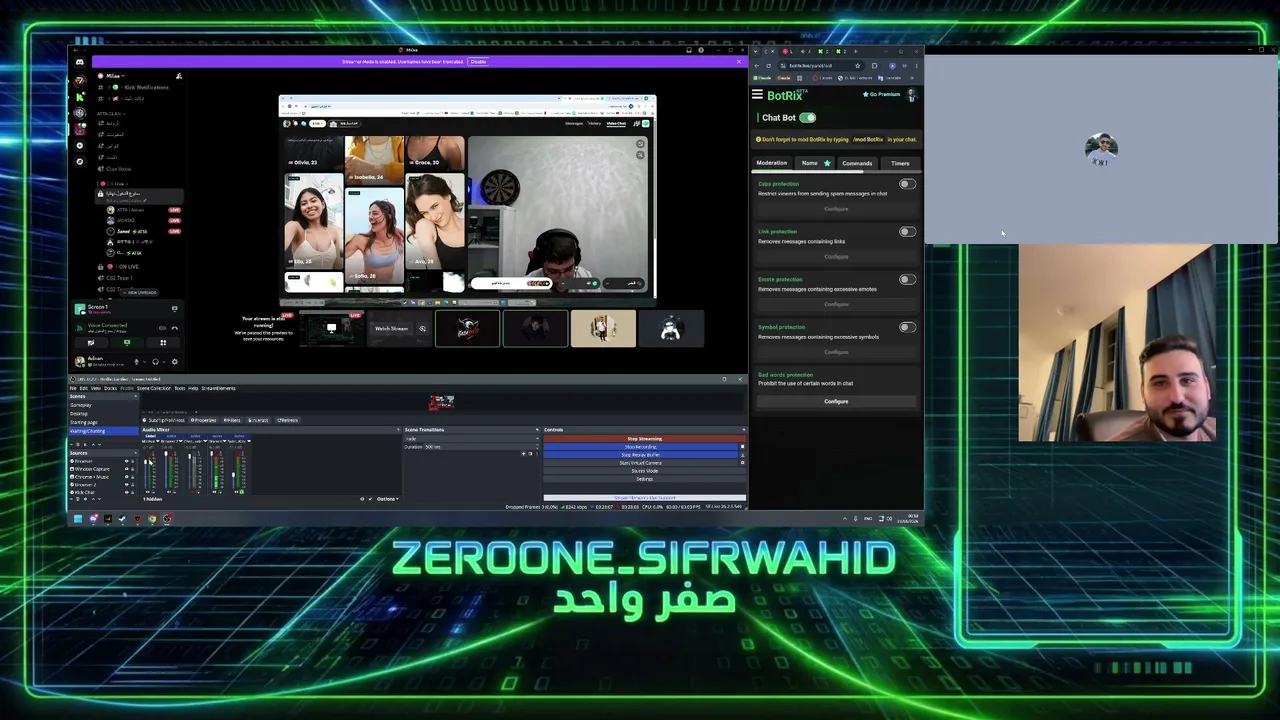Open the audio mixer Options dropdown
The height and width of the screenshot is (720, 1280).
point(387,499)
